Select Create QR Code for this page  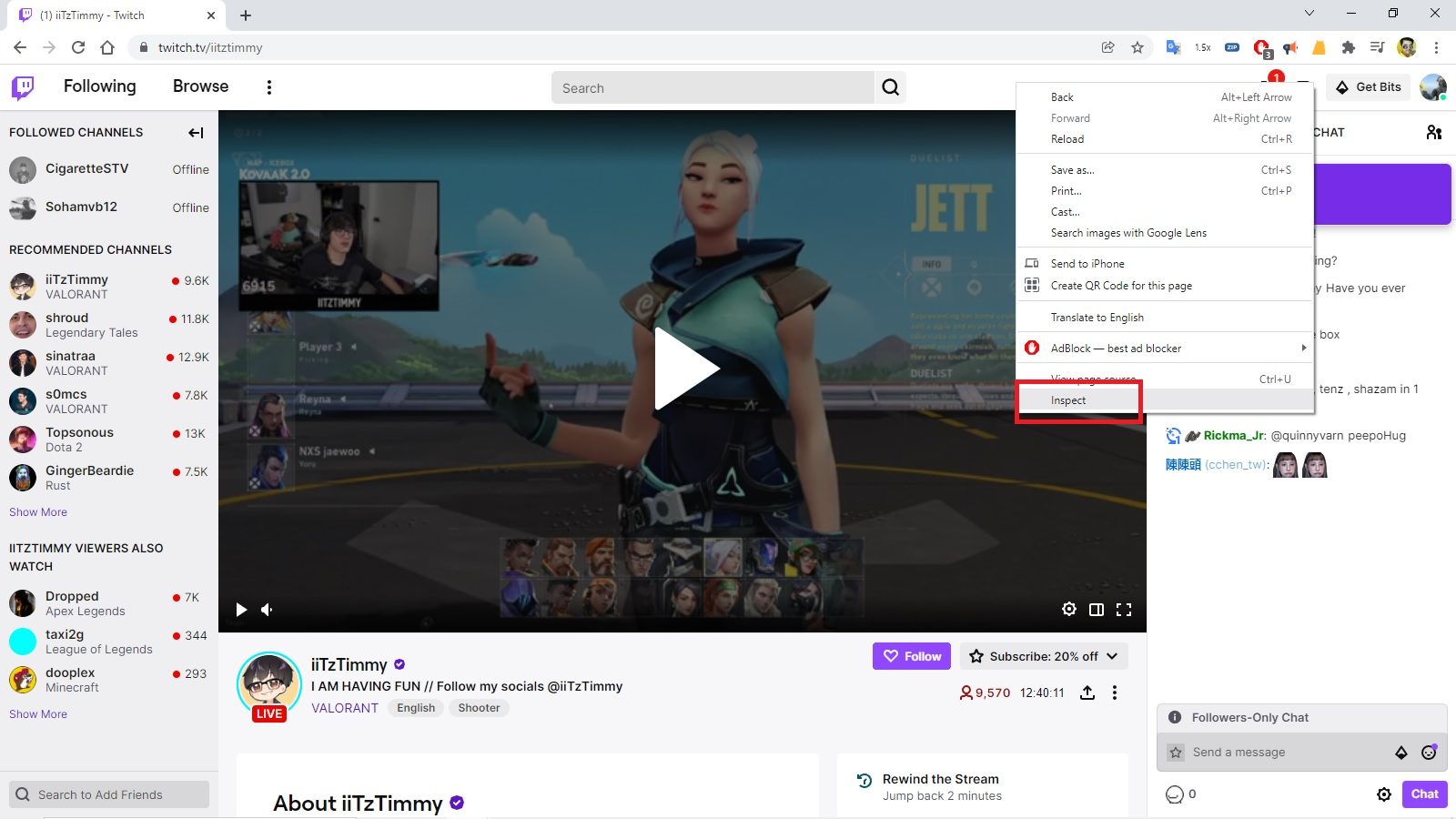[1165, 286]
